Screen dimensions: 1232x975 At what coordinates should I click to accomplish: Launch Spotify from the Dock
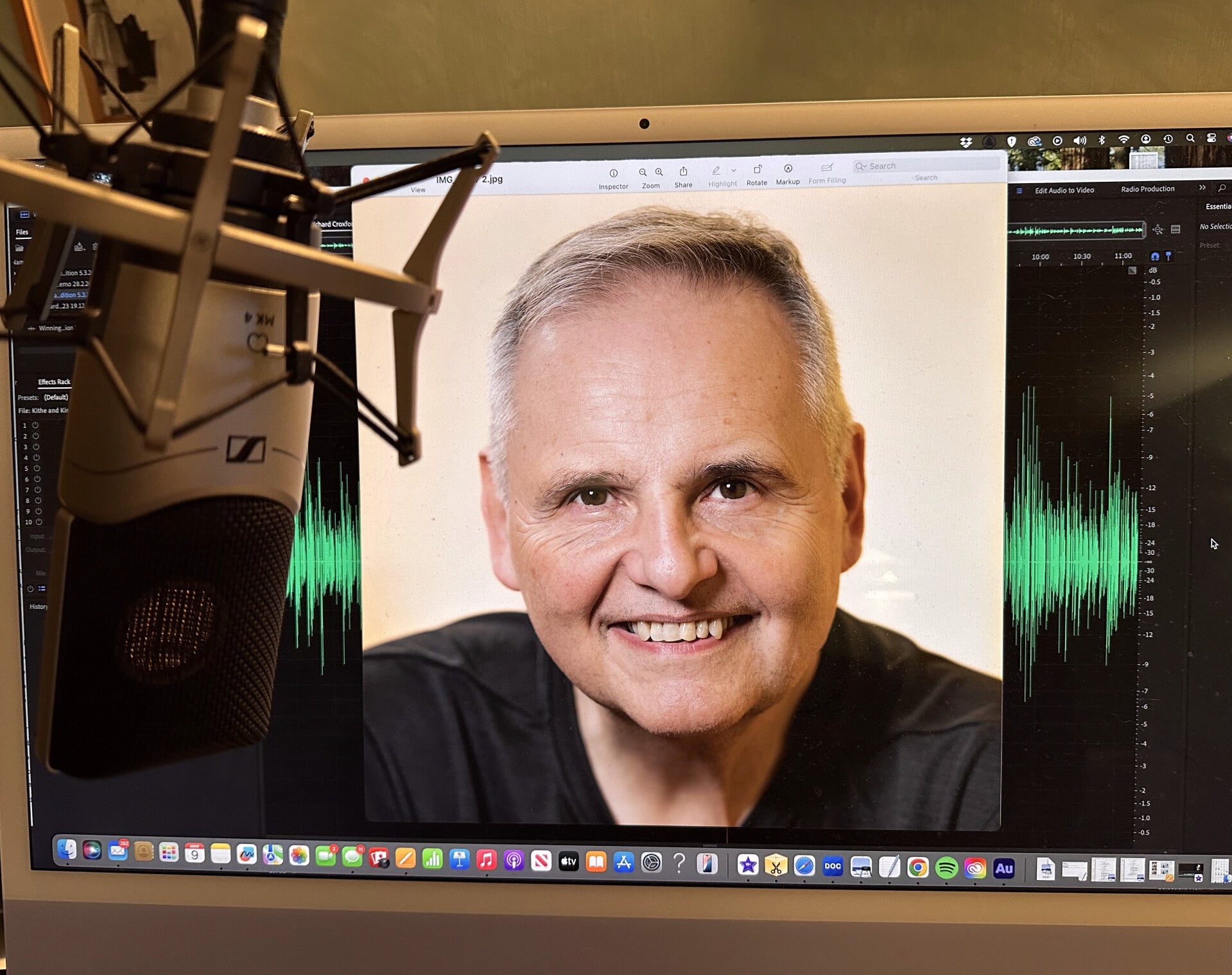click(946, 868)
